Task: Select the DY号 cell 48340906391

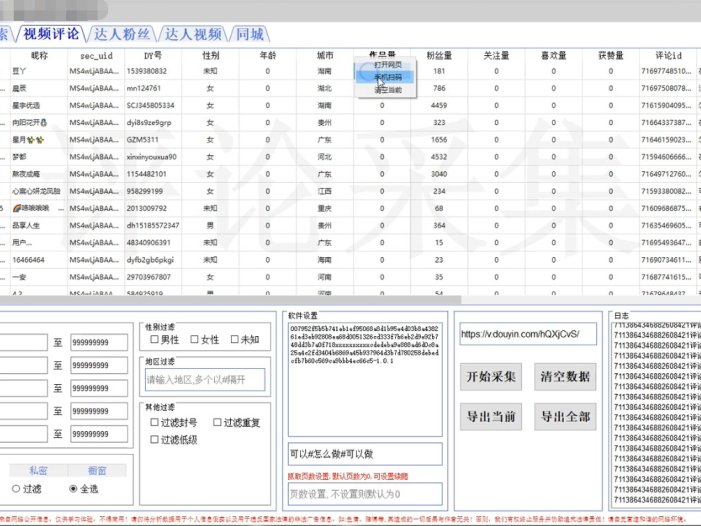Action: [x=153, y=243]
